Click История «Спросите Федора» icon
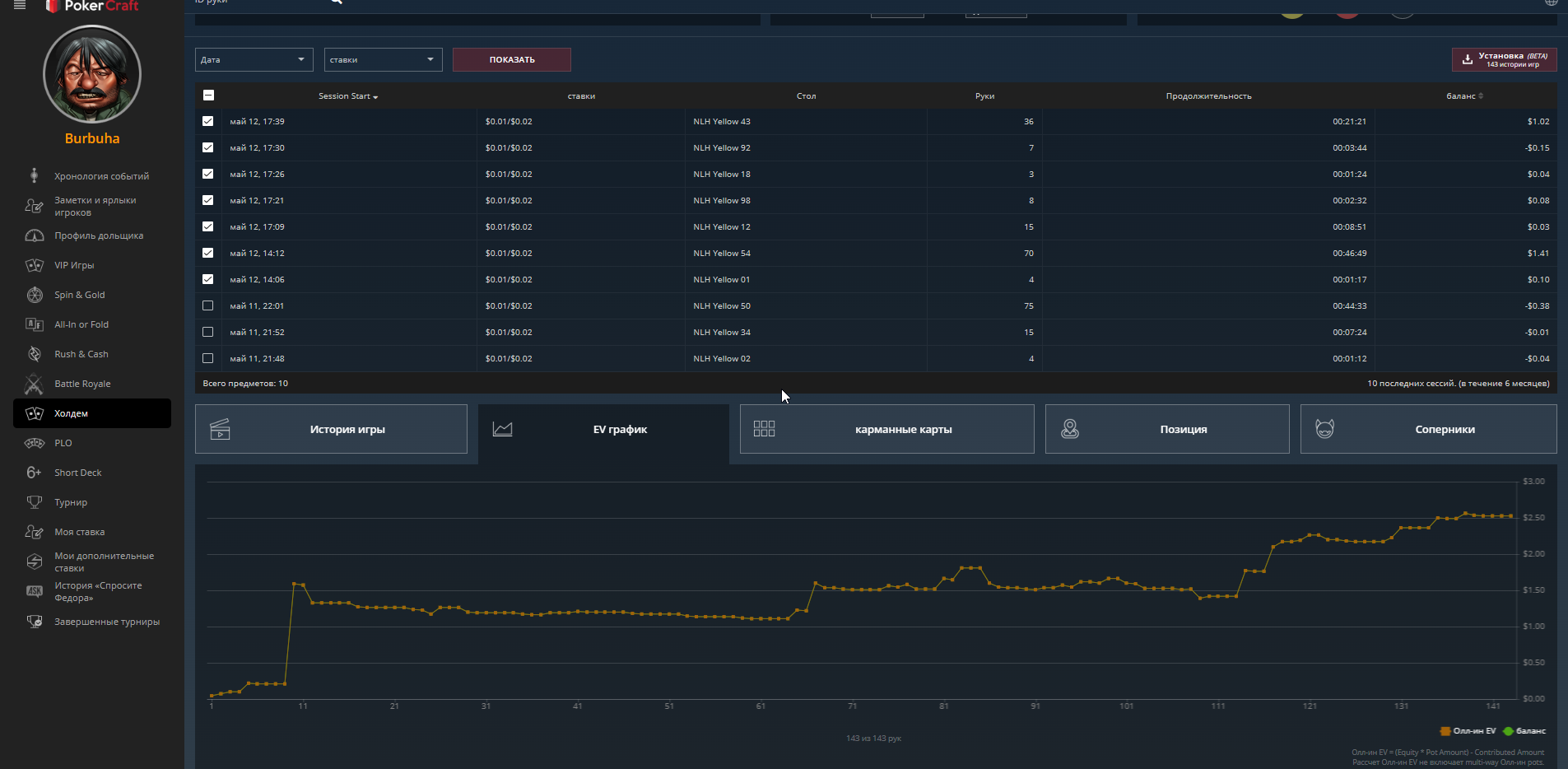 34,591
